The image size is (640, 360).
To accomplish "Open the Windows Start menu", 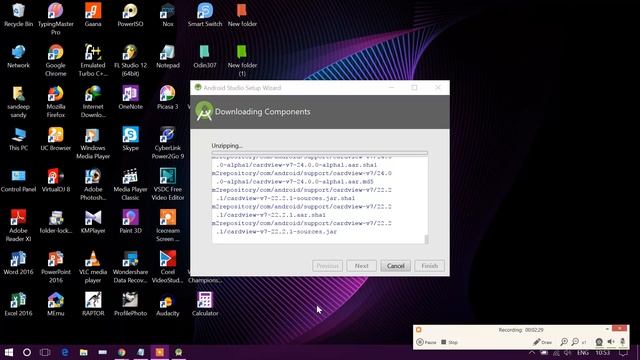I will pos(9,352).
